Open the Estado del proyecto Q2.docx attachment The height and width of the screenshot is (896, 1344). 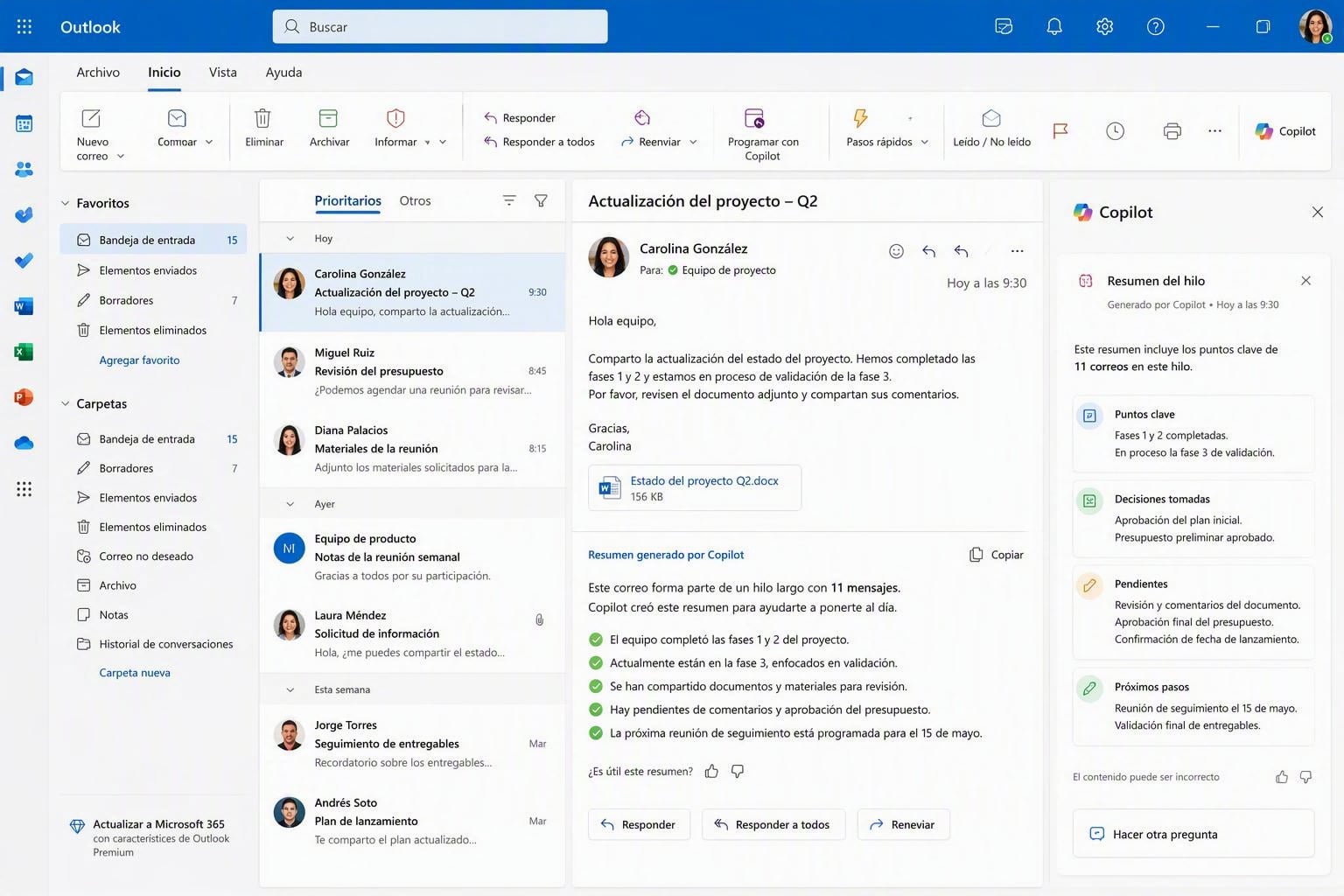click(x=695, y=487)
